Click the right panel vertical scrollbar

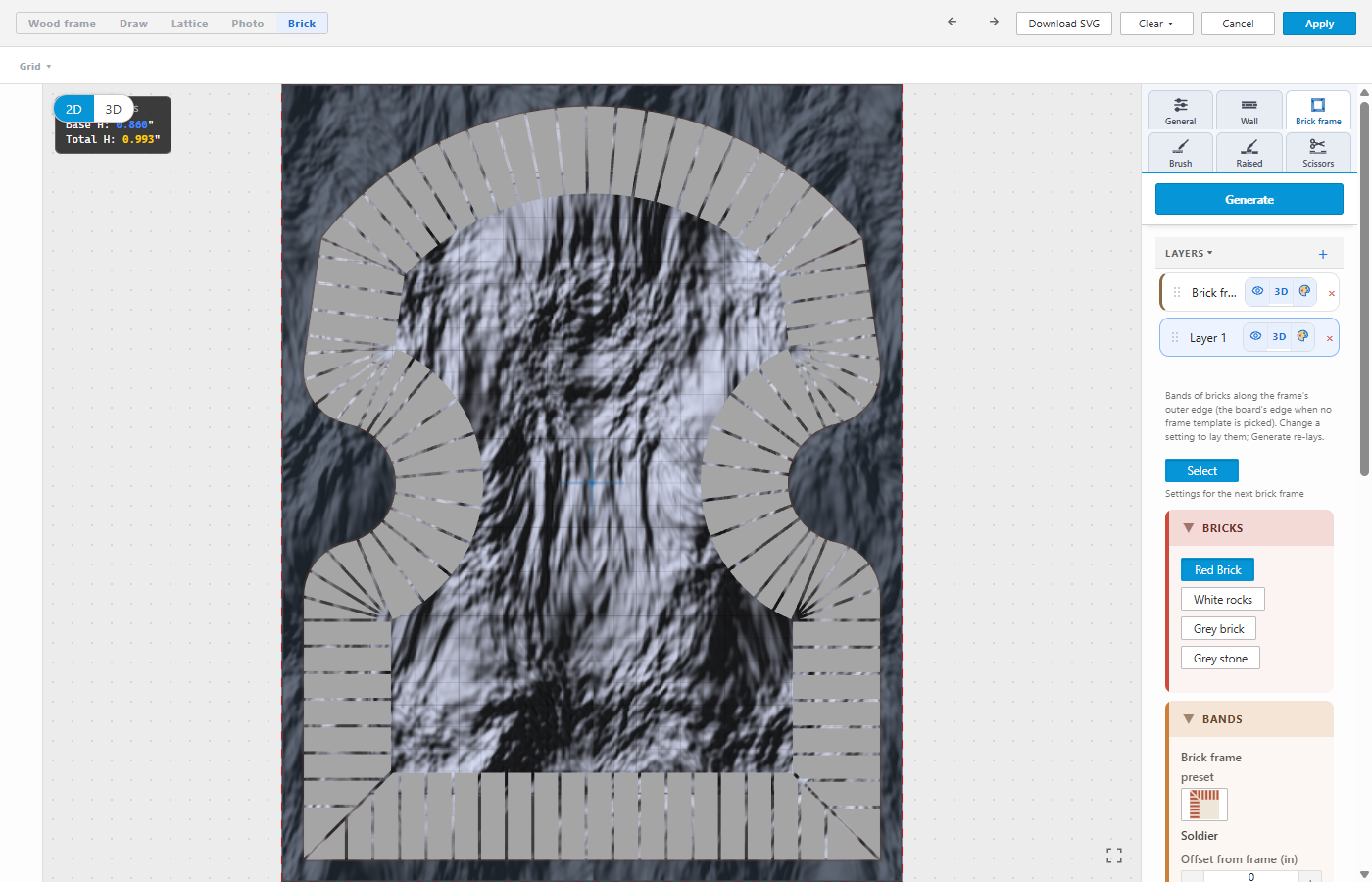(x=1364, y=288)
